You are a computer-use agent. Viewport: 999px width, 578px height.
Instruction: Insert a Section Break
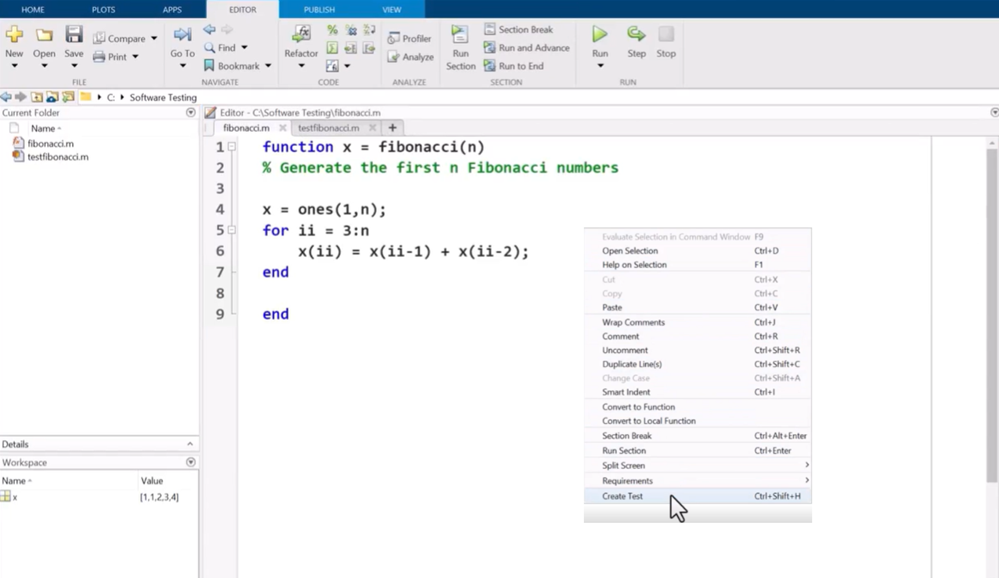[x=522, y=29]
